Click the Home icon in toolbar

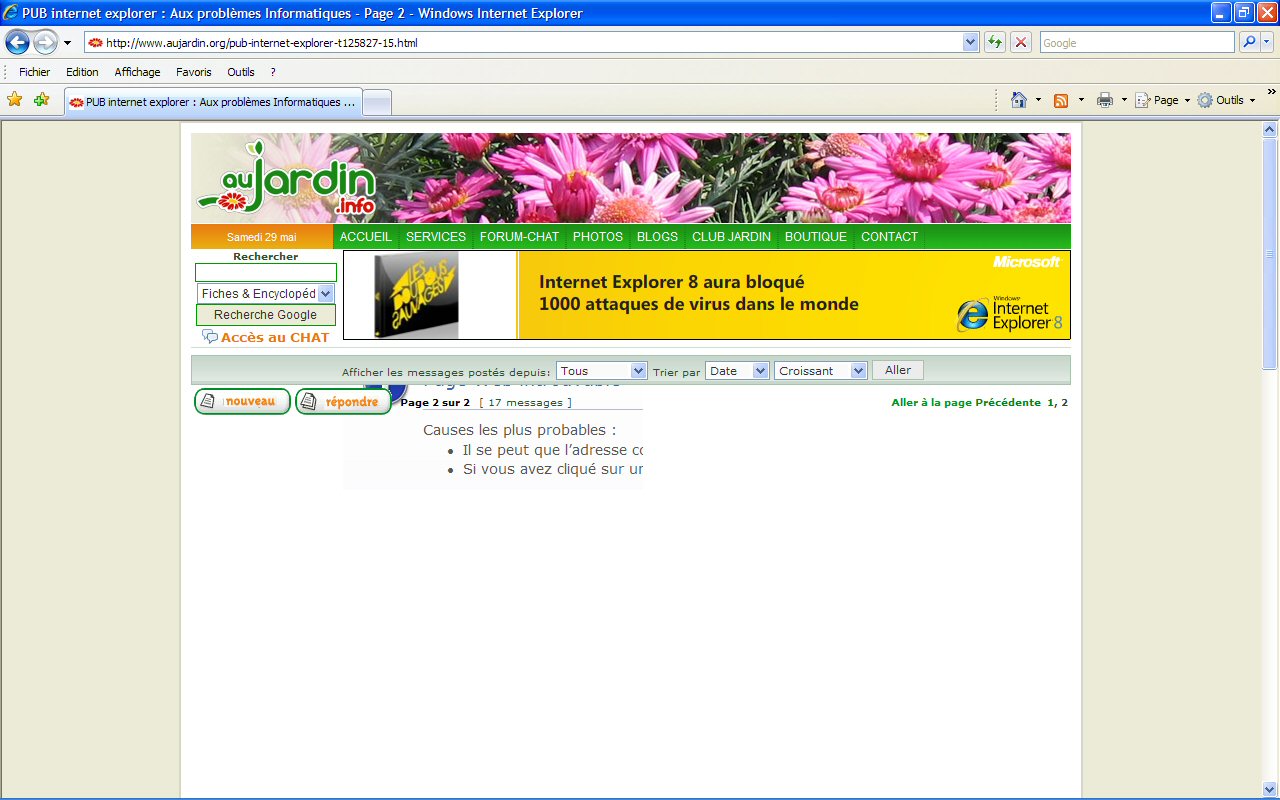pos(1019,100)
